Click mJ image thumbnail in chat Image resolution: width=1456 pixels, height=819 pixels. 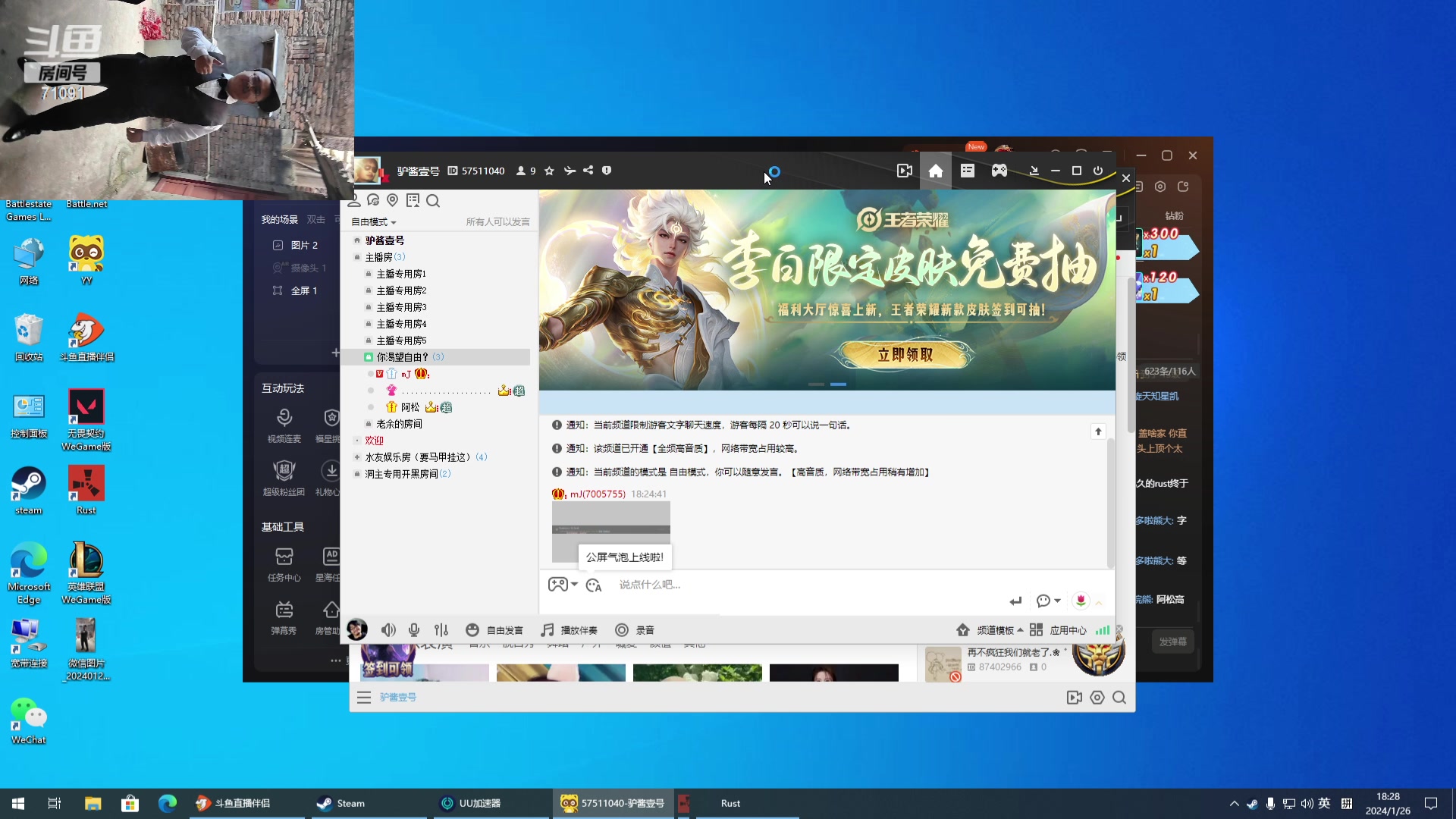click(x=611, y=532)
